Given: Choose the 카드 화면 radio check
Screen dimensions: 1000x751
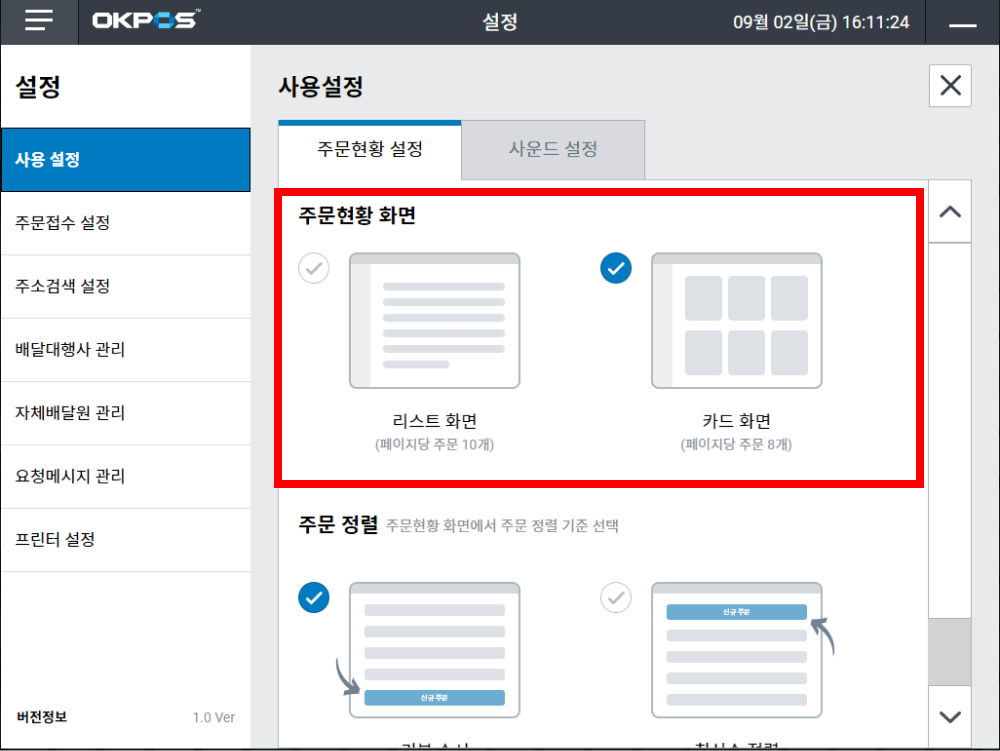Looking at the screenshot, I should pos(616,268).
